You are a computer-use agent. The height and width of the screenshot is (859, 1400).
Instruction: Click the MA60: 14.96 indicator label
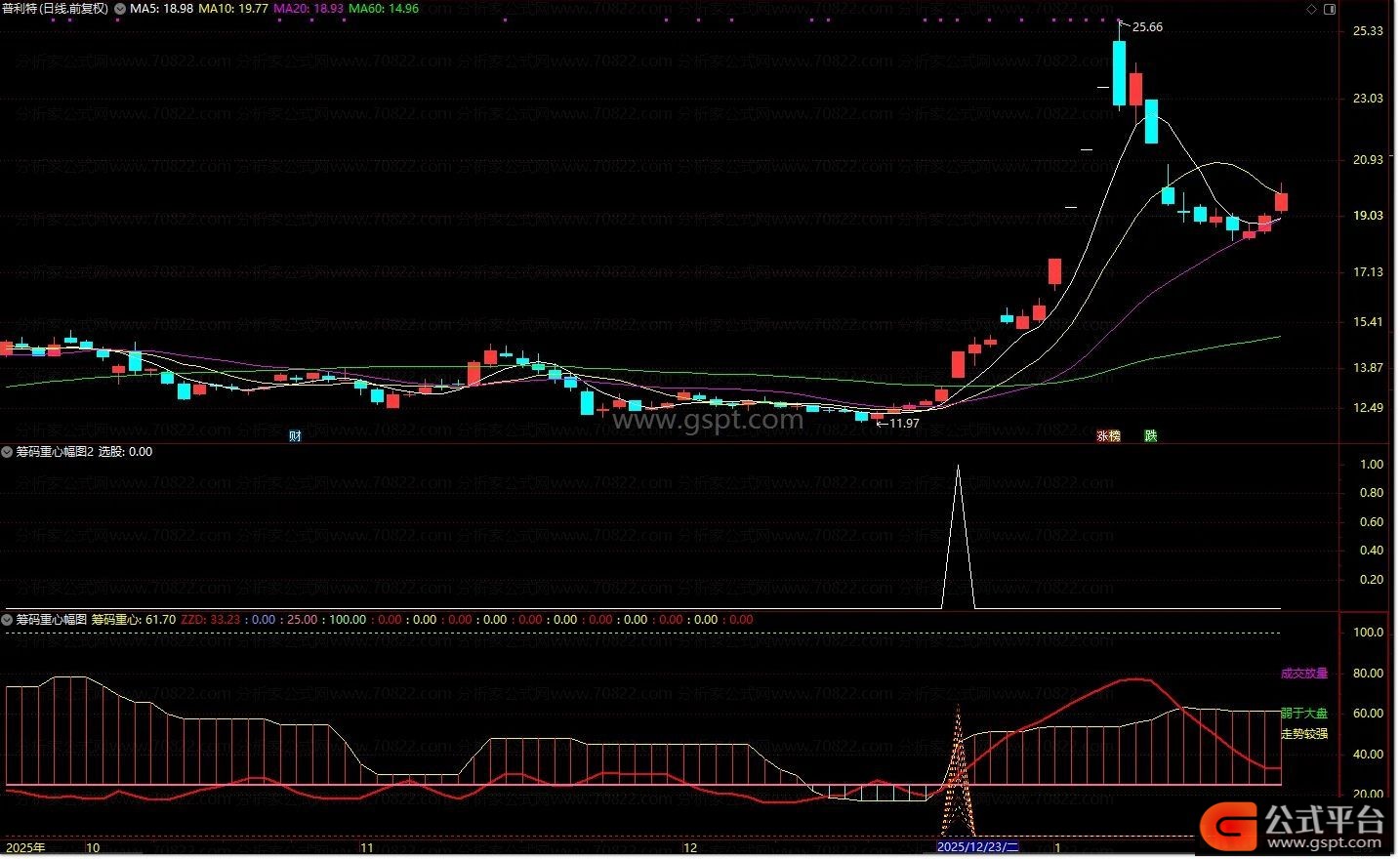[x=384, y=9]
